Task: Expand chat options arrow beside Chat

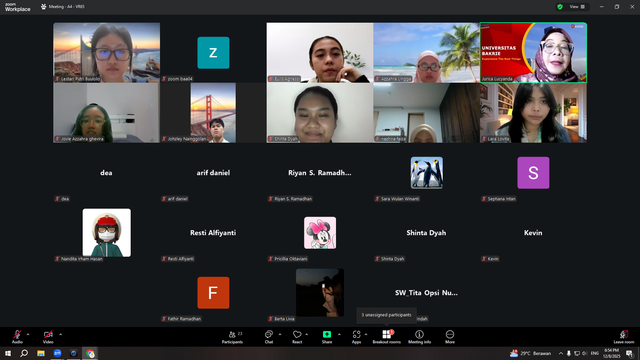Action: [x=280, y=334]
